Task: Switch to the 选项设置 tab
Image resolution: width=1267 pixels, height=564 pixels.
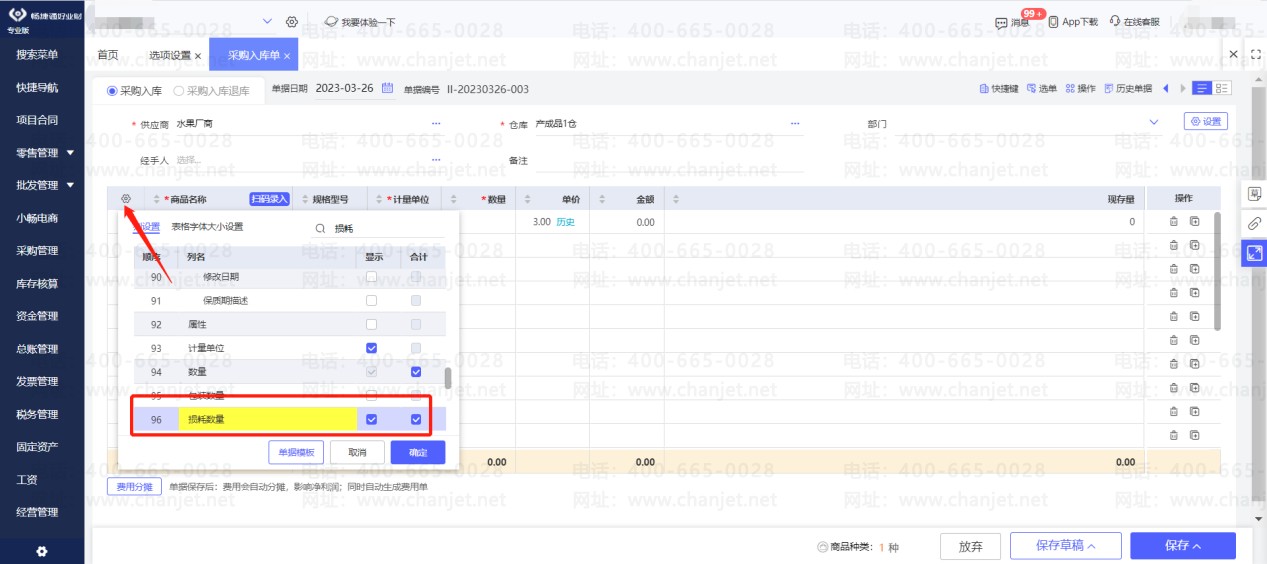Action: (x=170, y=55)
